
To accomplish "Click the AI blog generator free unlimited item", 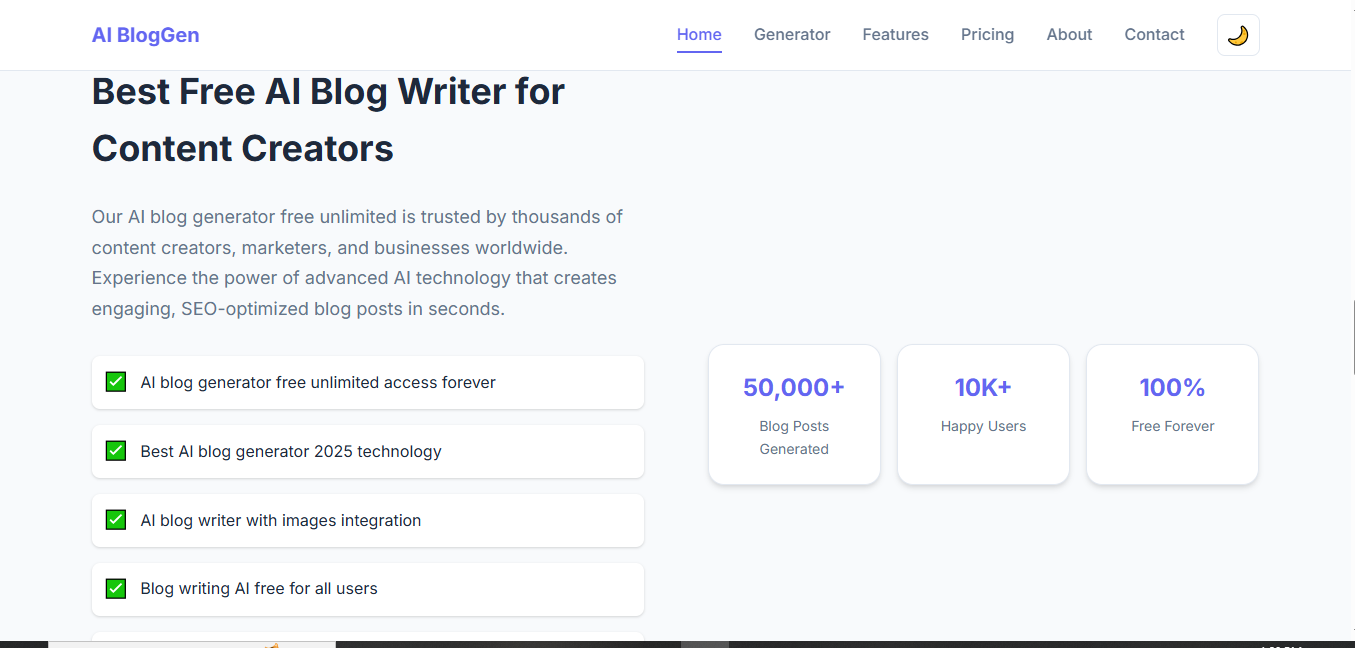I will (368, 382).
